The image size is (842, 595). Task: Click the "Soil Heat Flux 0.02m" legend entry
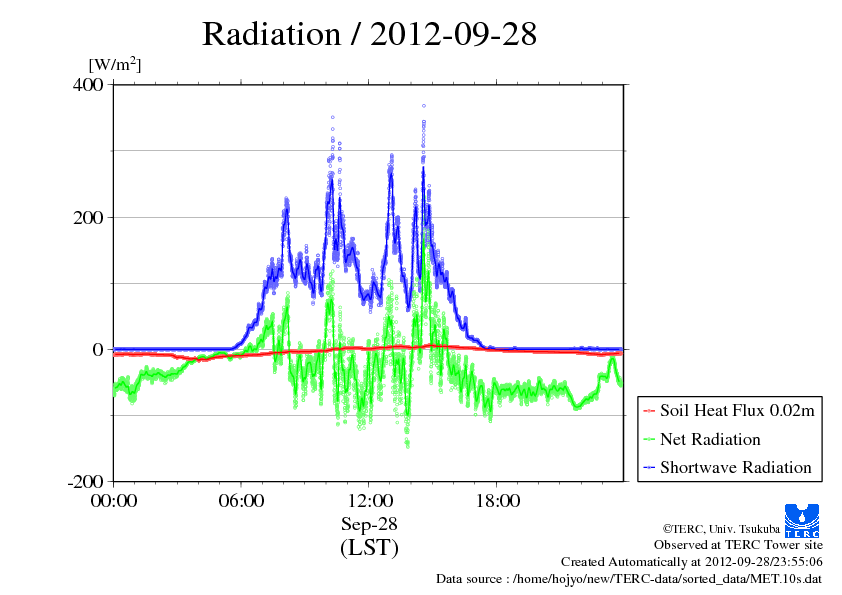pyautogui.click(x=737, y=411)
